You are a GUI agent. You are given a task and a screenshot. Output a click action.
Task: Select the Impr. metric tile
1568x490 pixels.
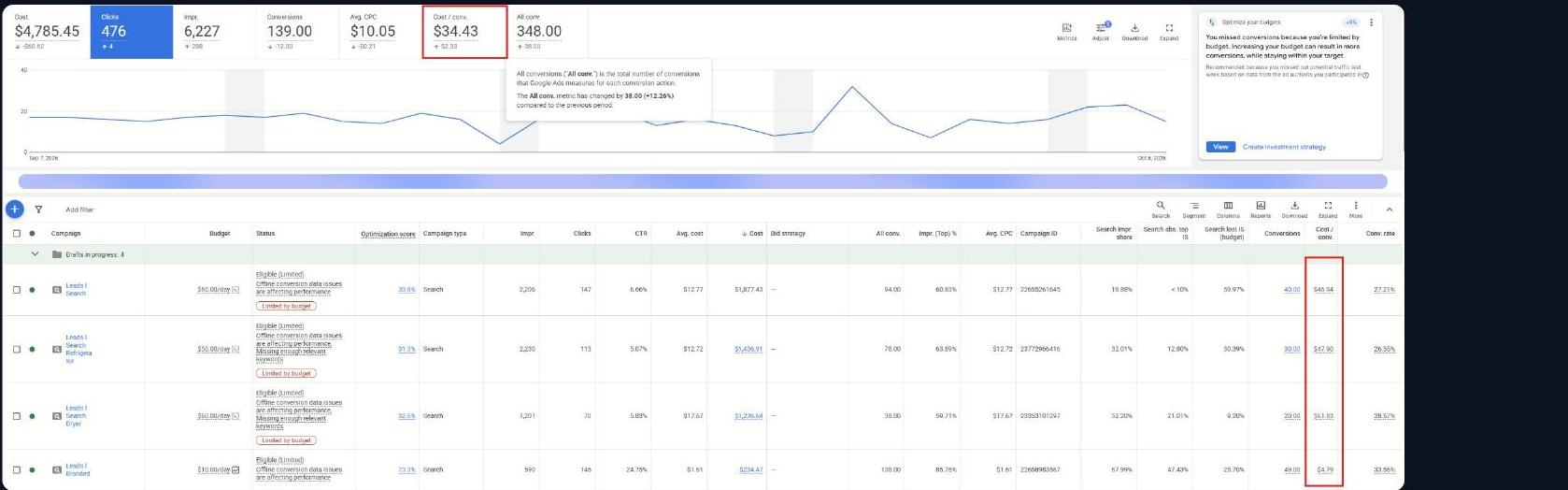tap(215, 32)
